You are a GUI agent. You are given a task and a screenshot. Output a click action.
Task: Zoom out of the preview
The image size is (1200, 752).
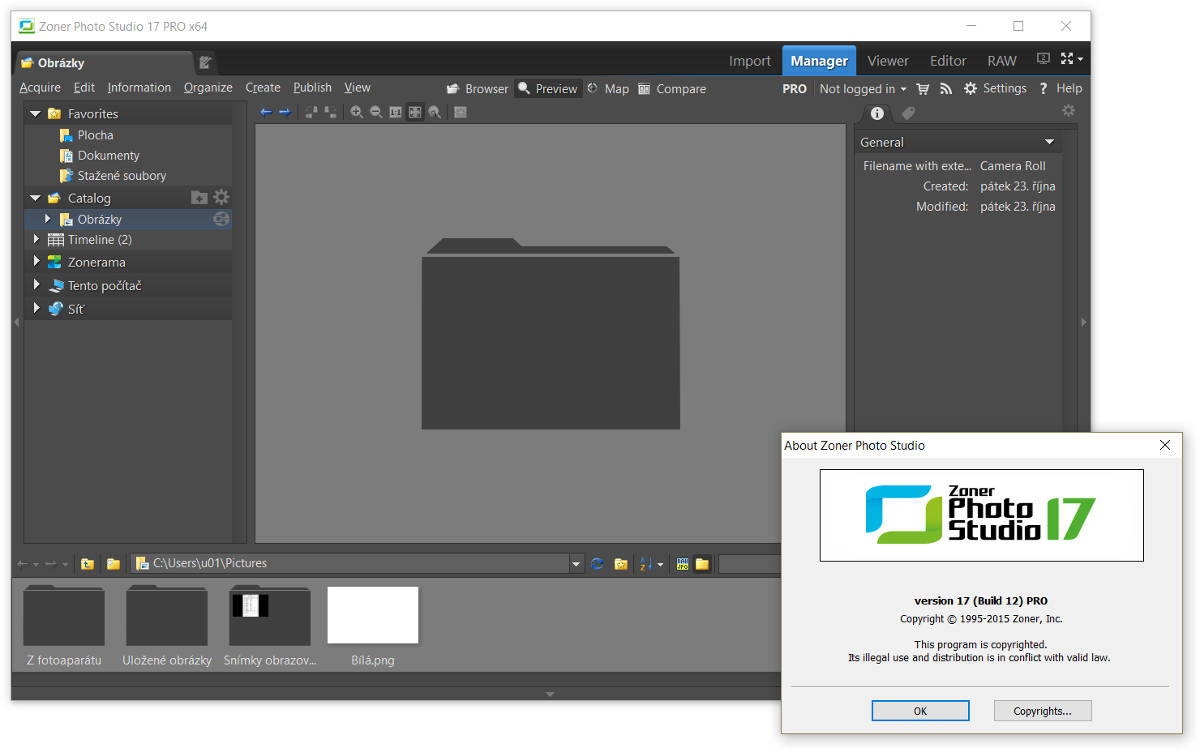(x=376, y=112)
